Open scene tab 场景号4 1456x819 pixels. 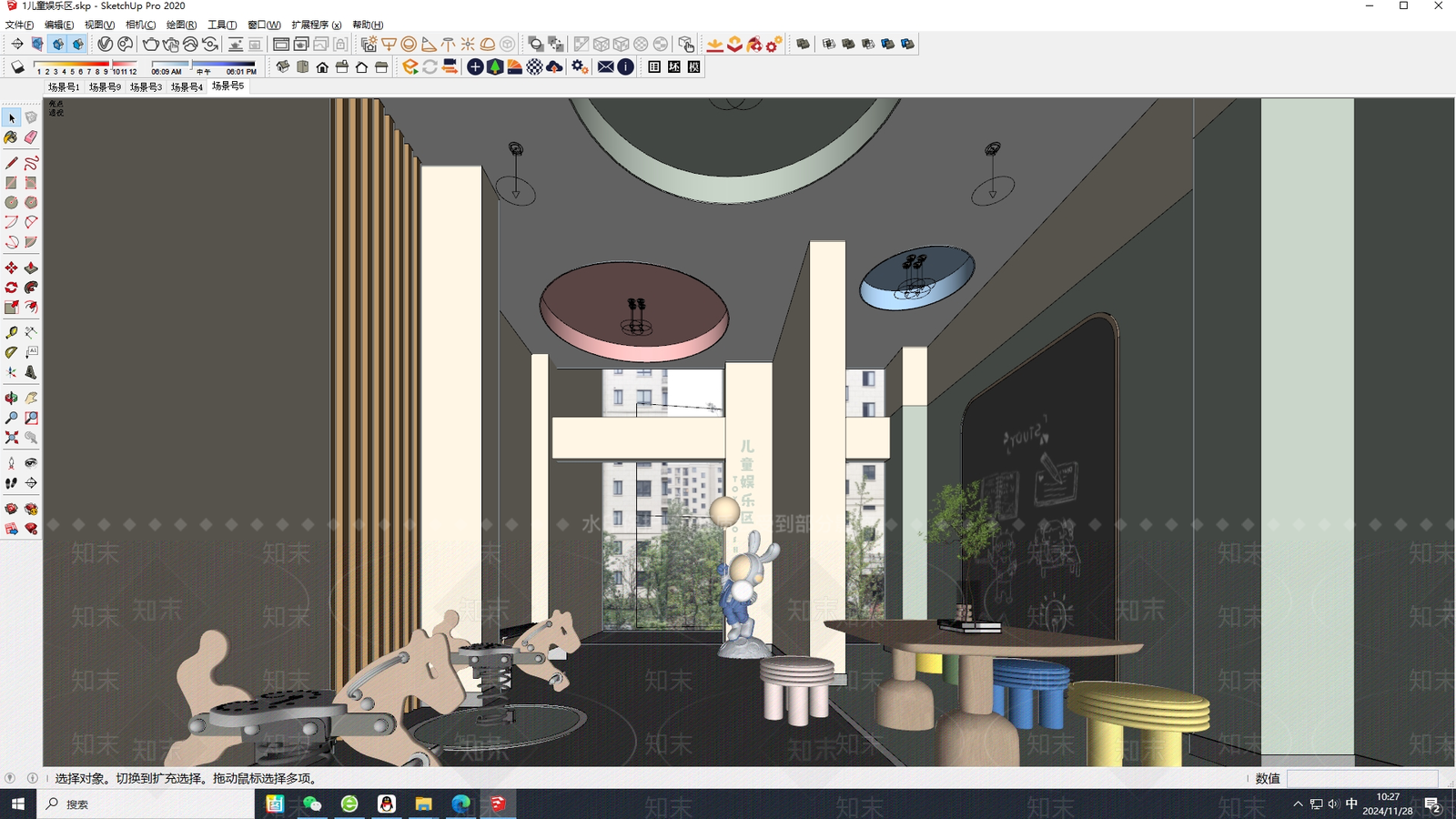point(187,86)
